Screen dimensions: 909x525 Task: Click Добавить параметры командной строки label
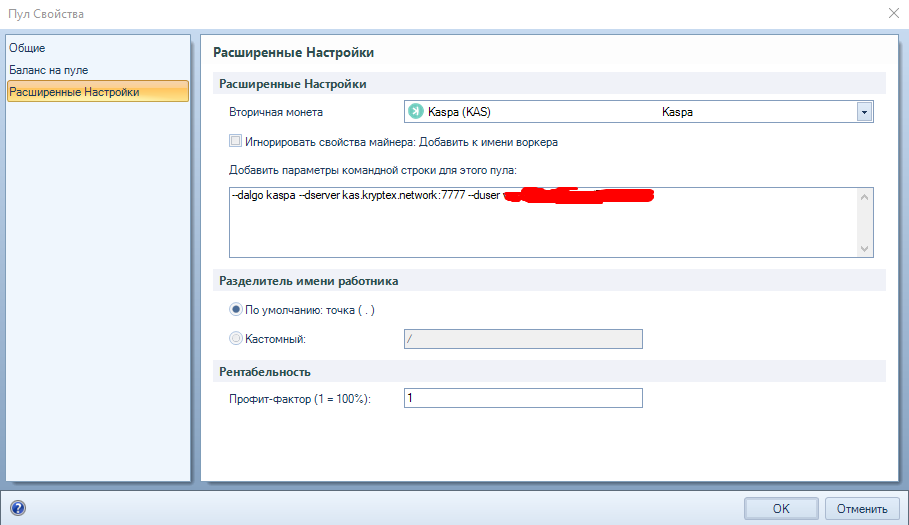[373, 170]
